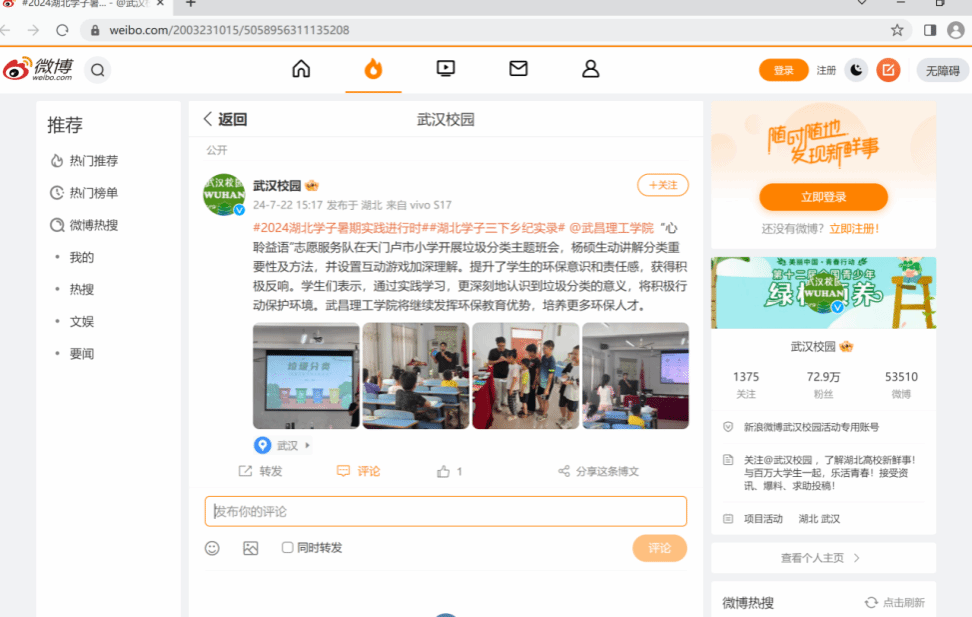This screenshot has height=617, width=972.
Task: Click the comment input field
Action: click(x=445, y=511)
